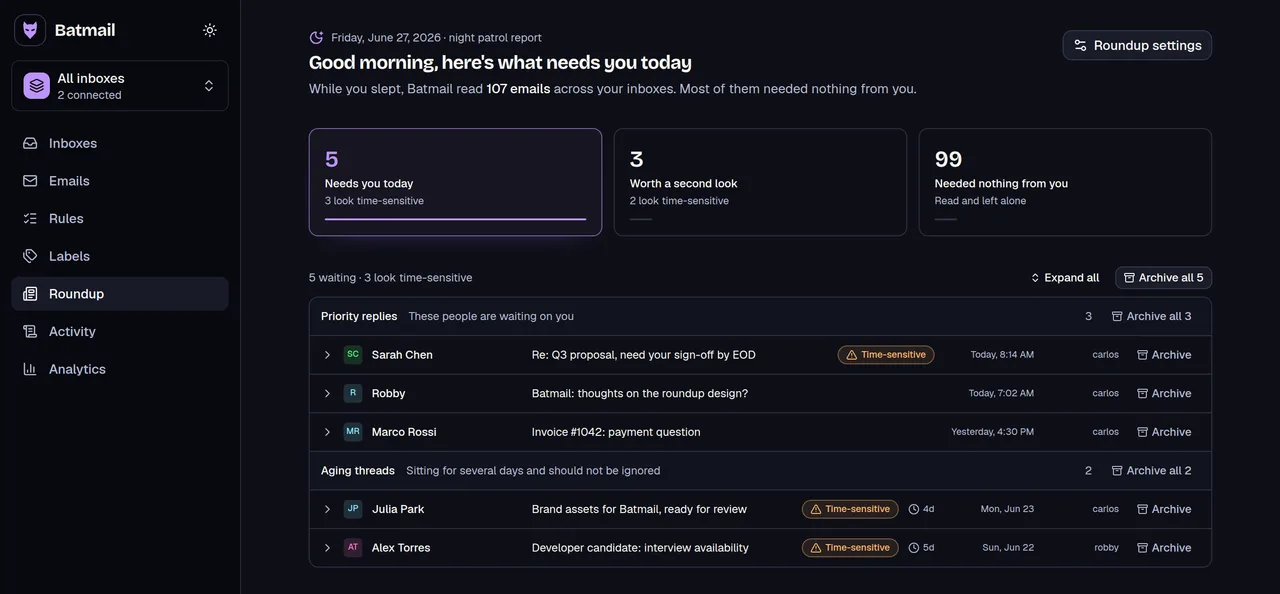Select Roundup in the sidebar

coord(120,294)
